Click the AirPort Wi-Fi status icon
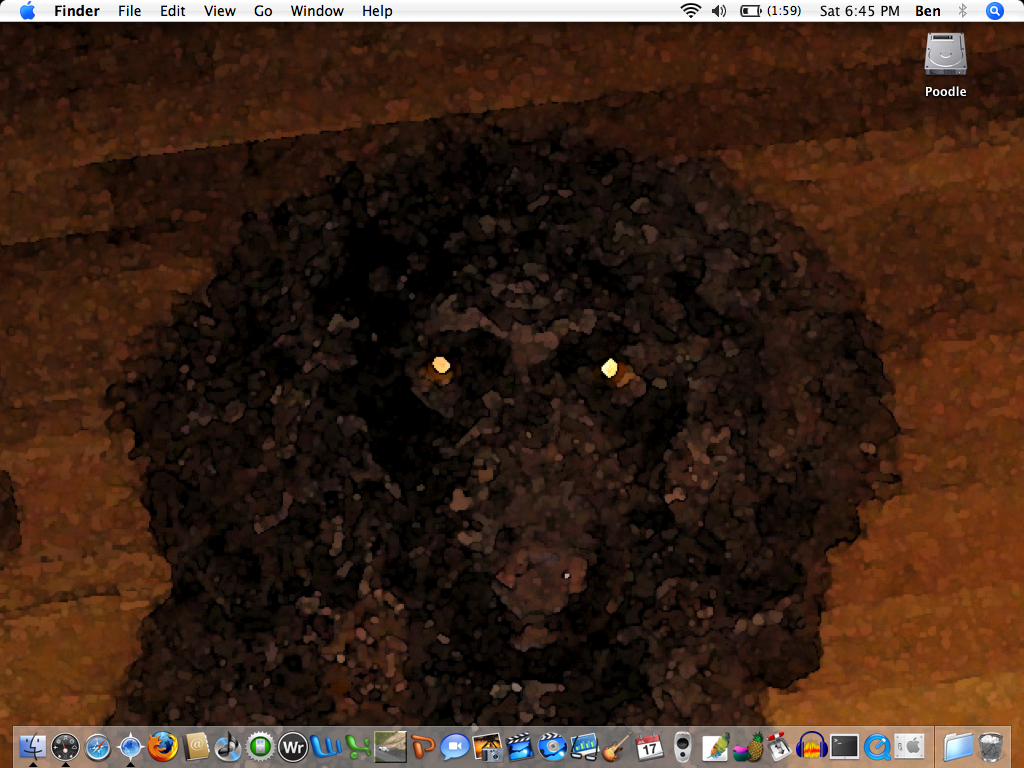 [x=690, y=10]
